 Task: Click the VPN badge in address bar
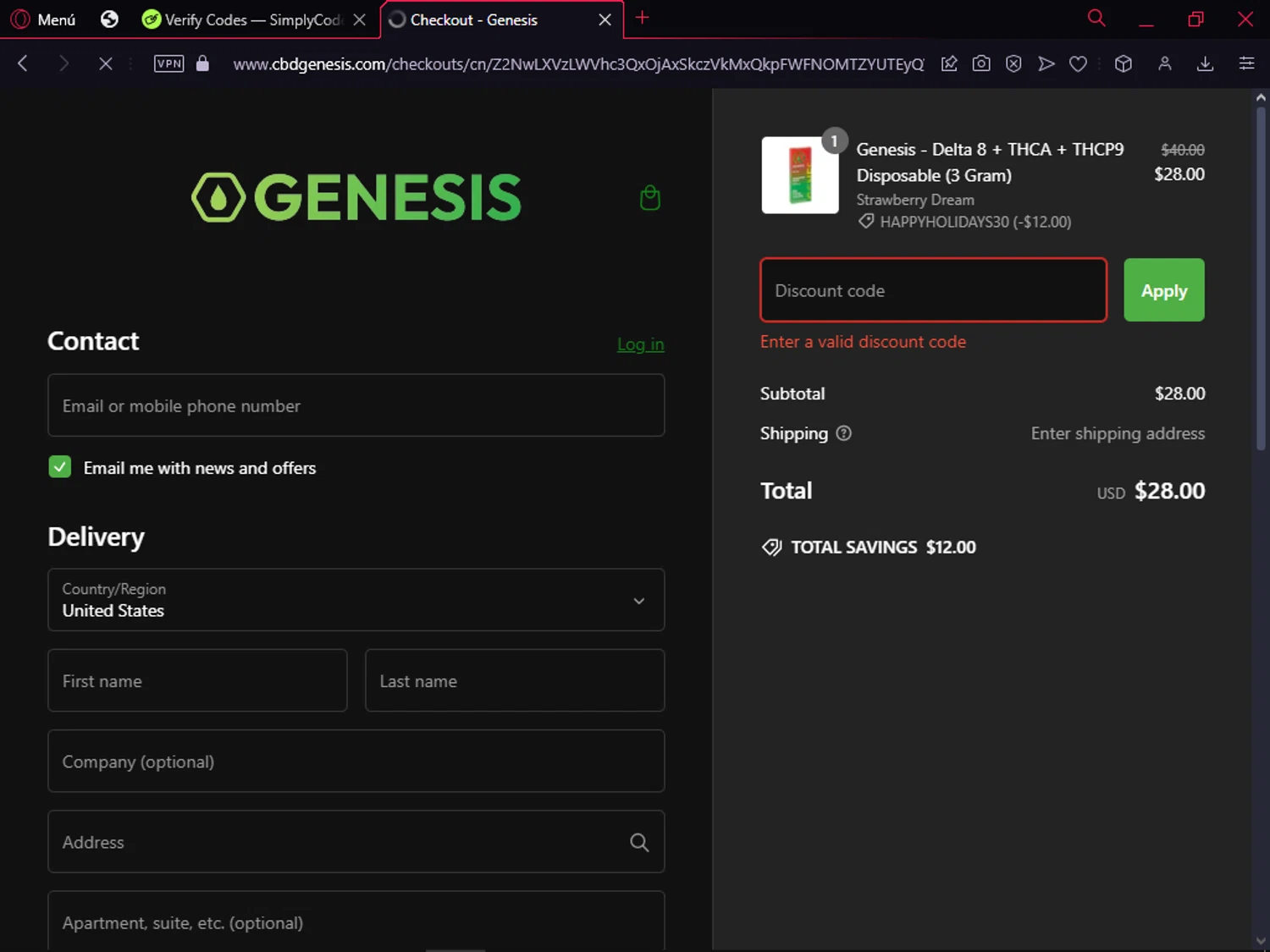[x=169, y=63]
